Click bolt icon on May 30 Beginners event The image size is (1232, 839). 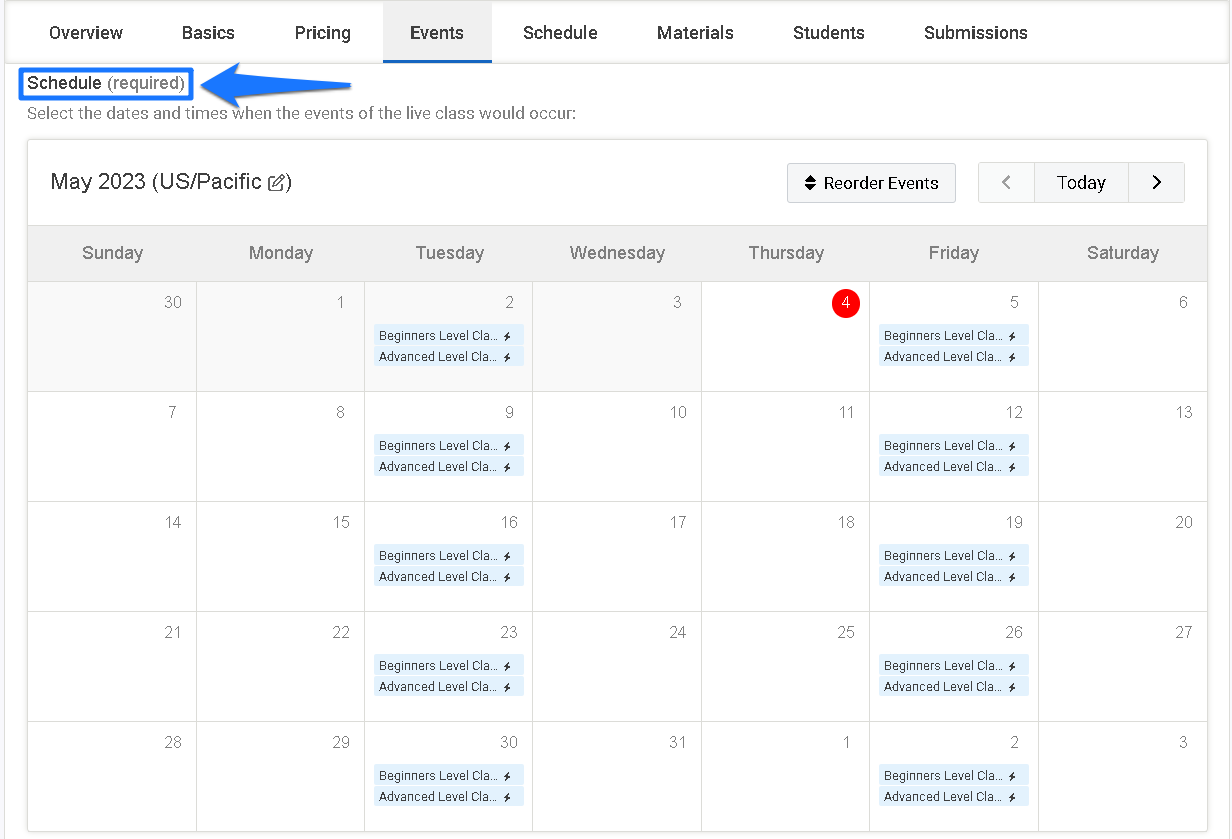(x=507, y=776)
